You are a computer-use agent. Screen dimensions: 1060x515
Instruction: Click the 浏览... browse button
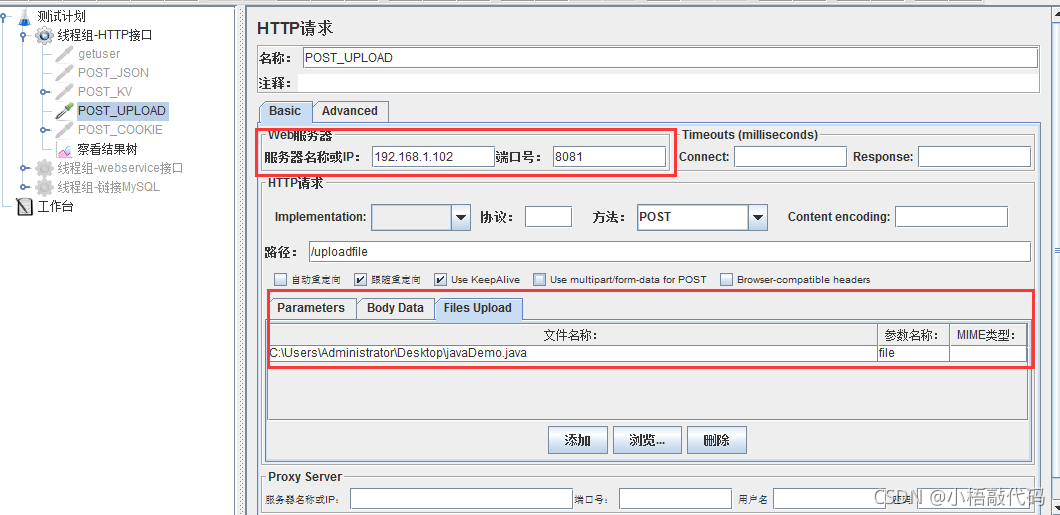(647, 440)
